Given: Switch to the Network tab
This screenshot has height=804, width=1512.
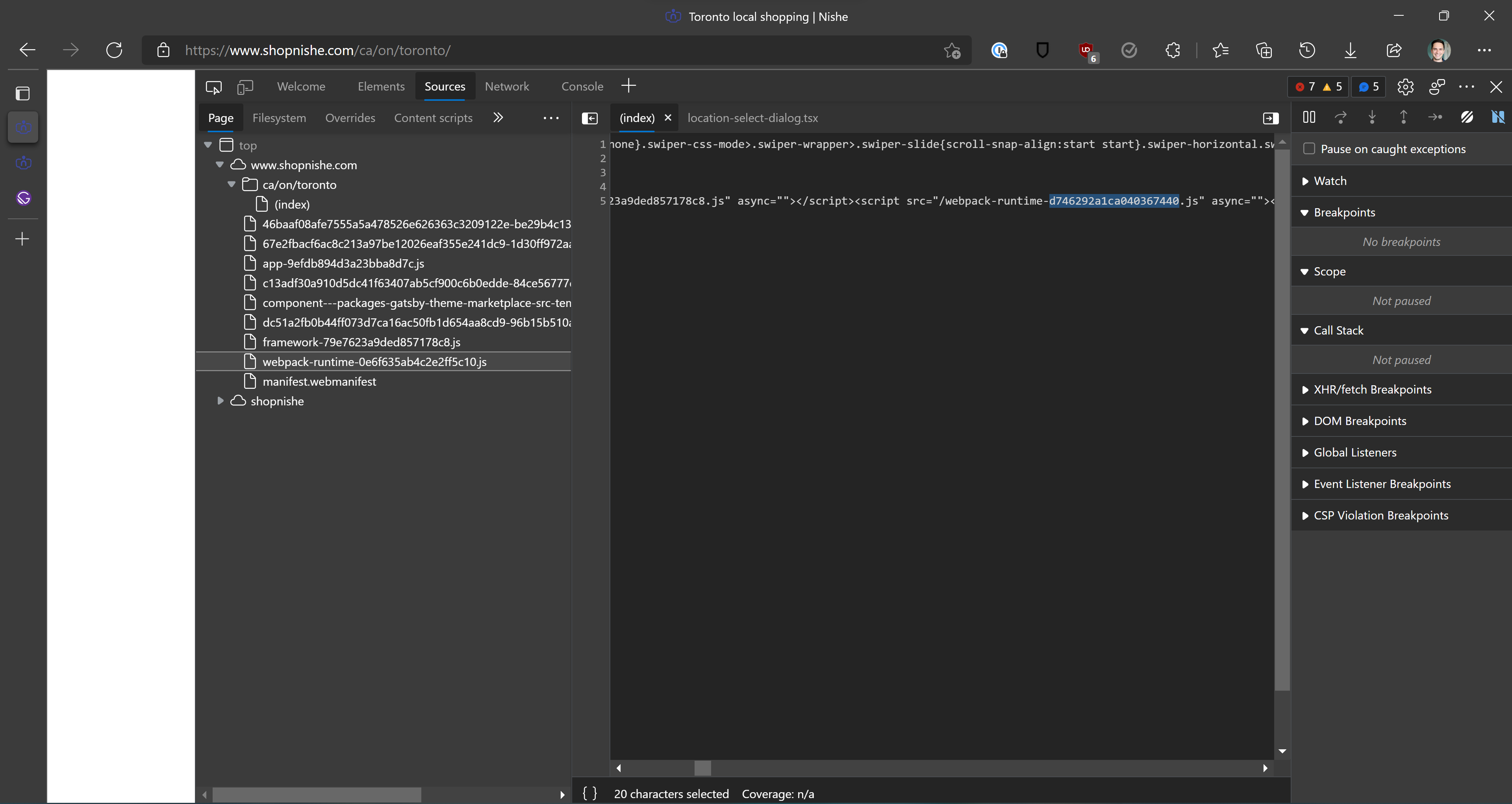Looking at the screenshot, I should (506, 87).
